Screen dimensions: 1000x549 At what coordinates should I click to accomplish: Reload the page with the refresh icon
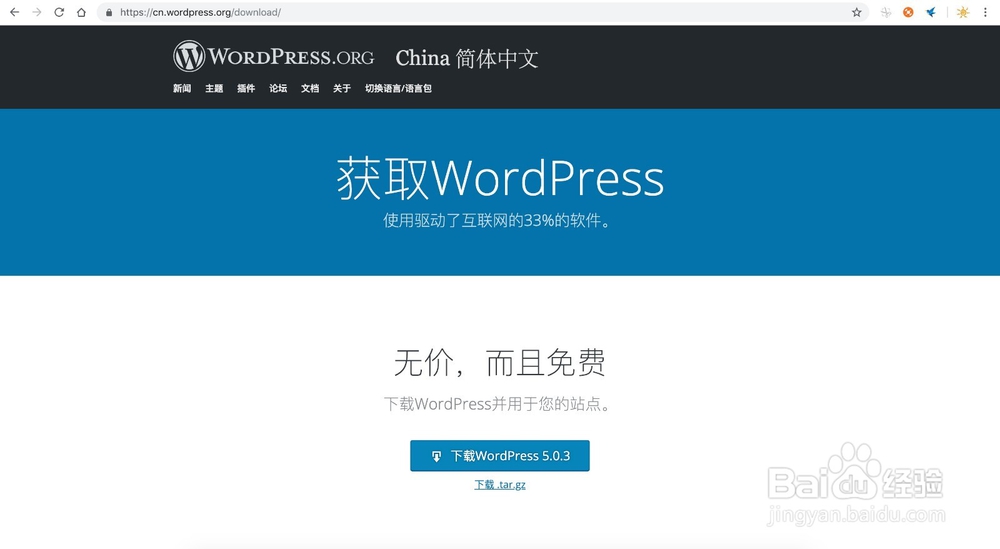(59, 12)
